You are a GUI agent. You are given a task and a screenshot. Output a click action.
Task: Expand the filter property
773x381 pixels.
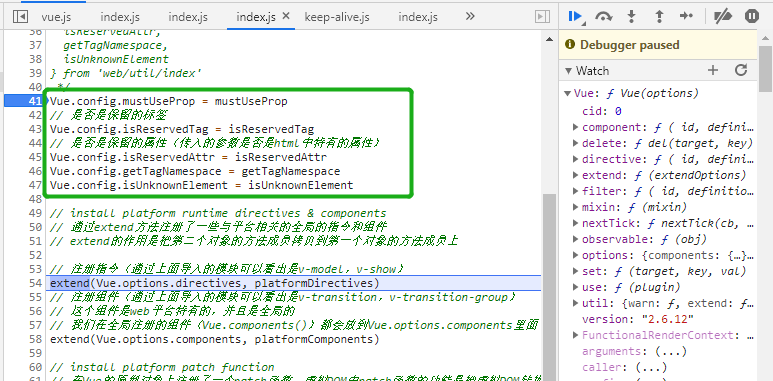(x=575, y=191)
